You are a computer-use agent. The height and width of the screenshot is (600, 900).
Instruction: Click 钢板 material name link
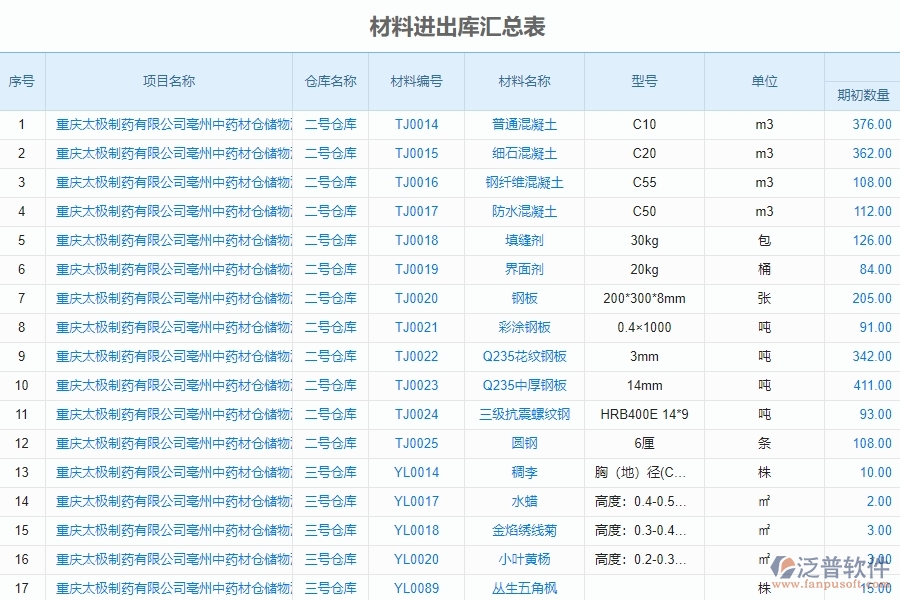[x=524, y=298]
